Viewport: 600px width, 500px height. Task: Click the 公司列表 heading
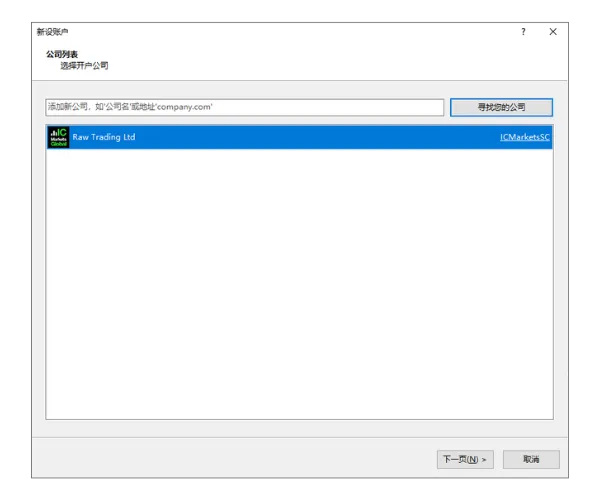61,53
